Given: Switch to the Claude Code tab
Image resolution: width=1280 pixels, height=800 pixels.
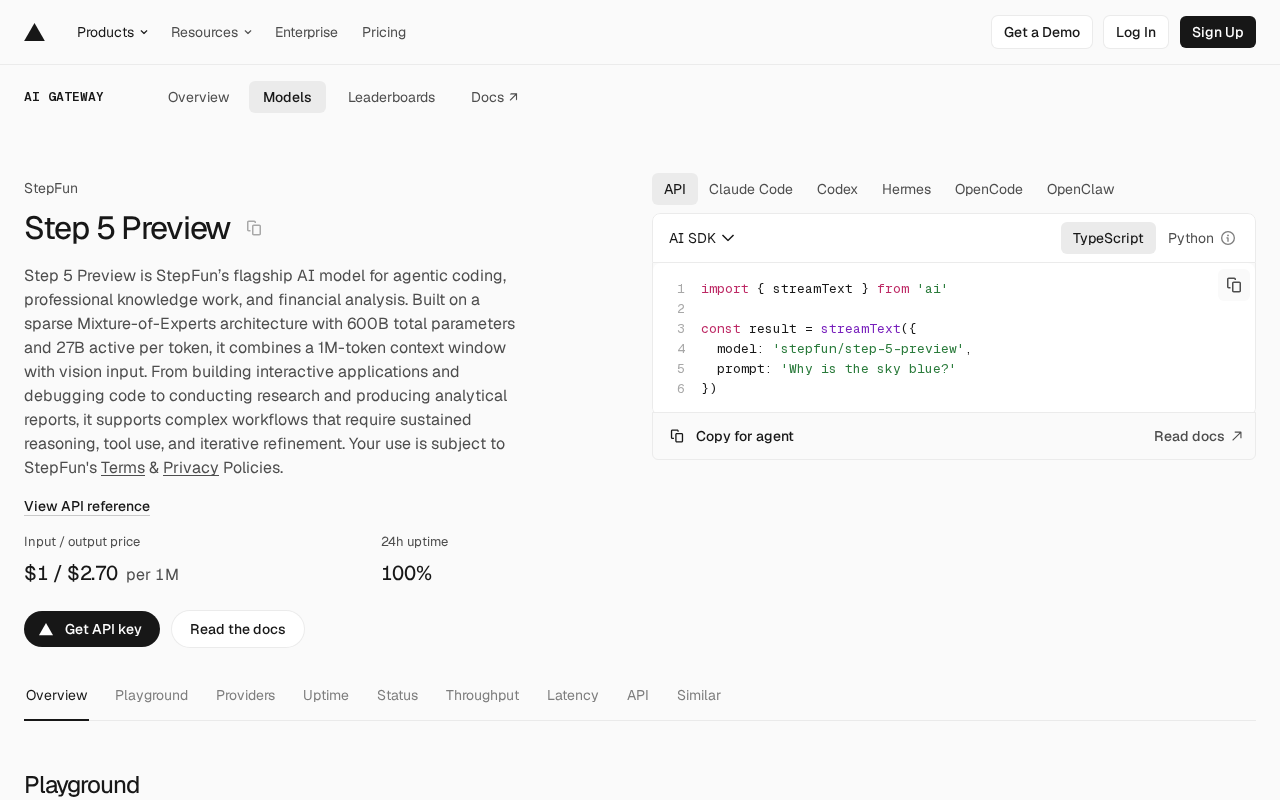Looking at the screenshot, I should click(751, 189).
